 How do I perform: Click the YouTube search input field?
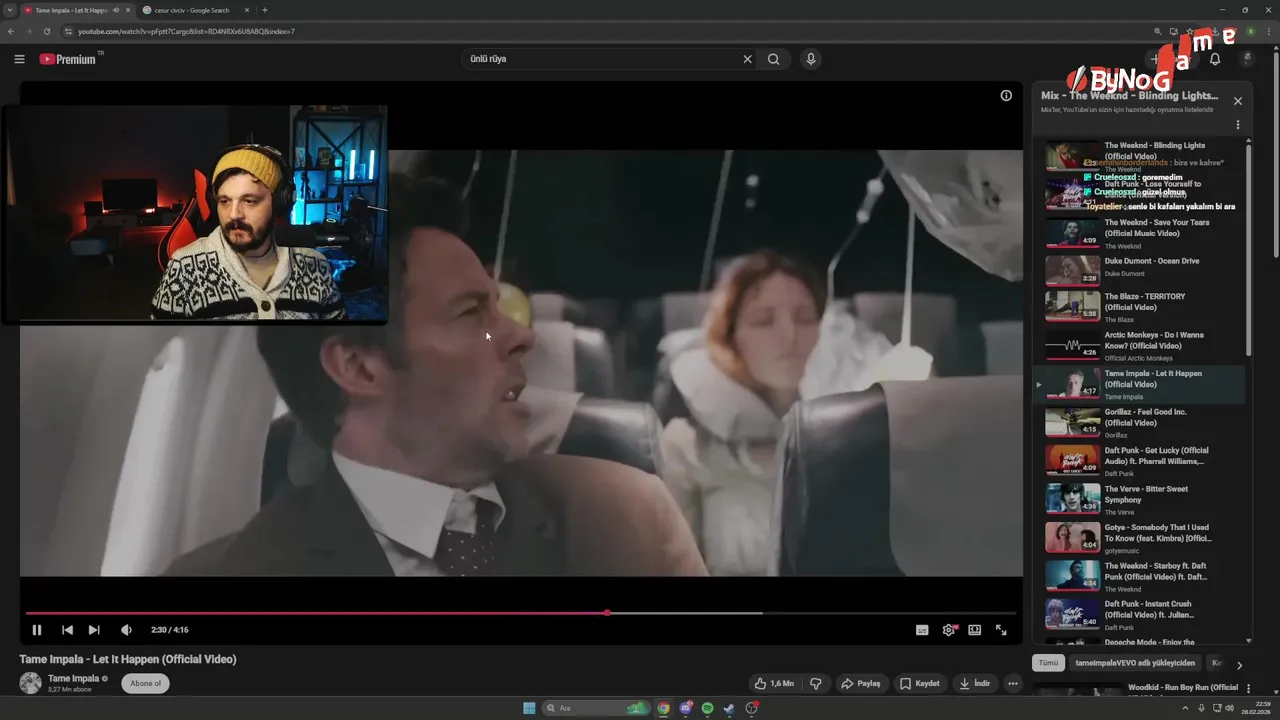click(600, 59)
